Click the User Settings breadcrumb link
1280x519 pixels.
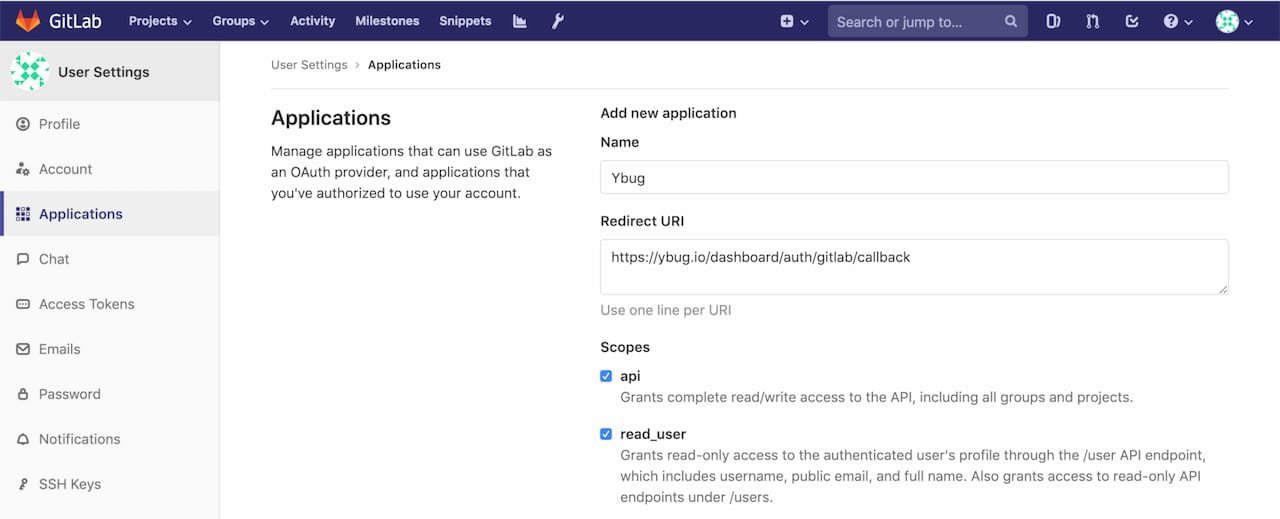309,65
